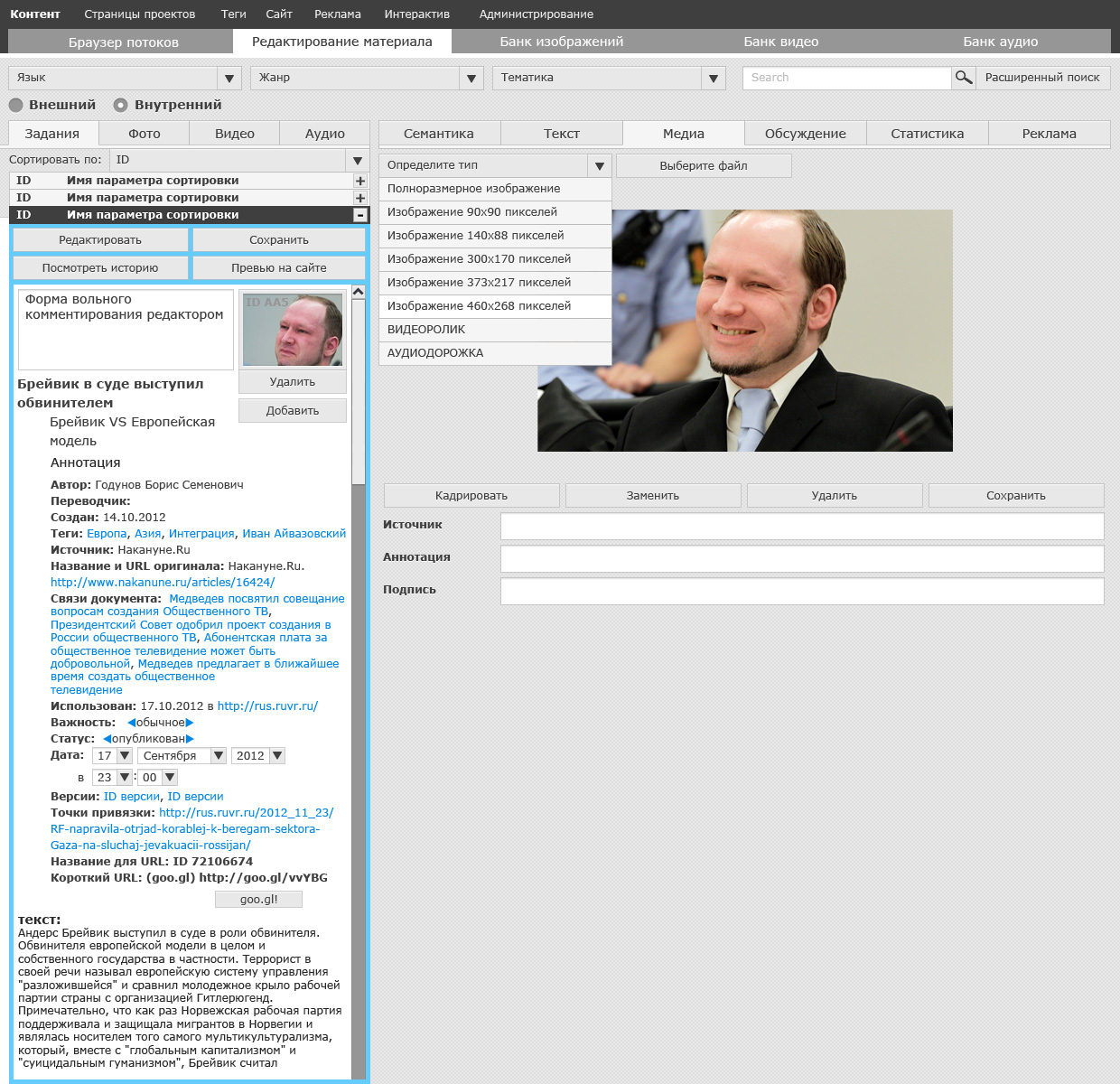Choose 'АУДИОДОРОЖКА' from type list
This screenshot has width=1120, height=1084.
click(495, 353)
